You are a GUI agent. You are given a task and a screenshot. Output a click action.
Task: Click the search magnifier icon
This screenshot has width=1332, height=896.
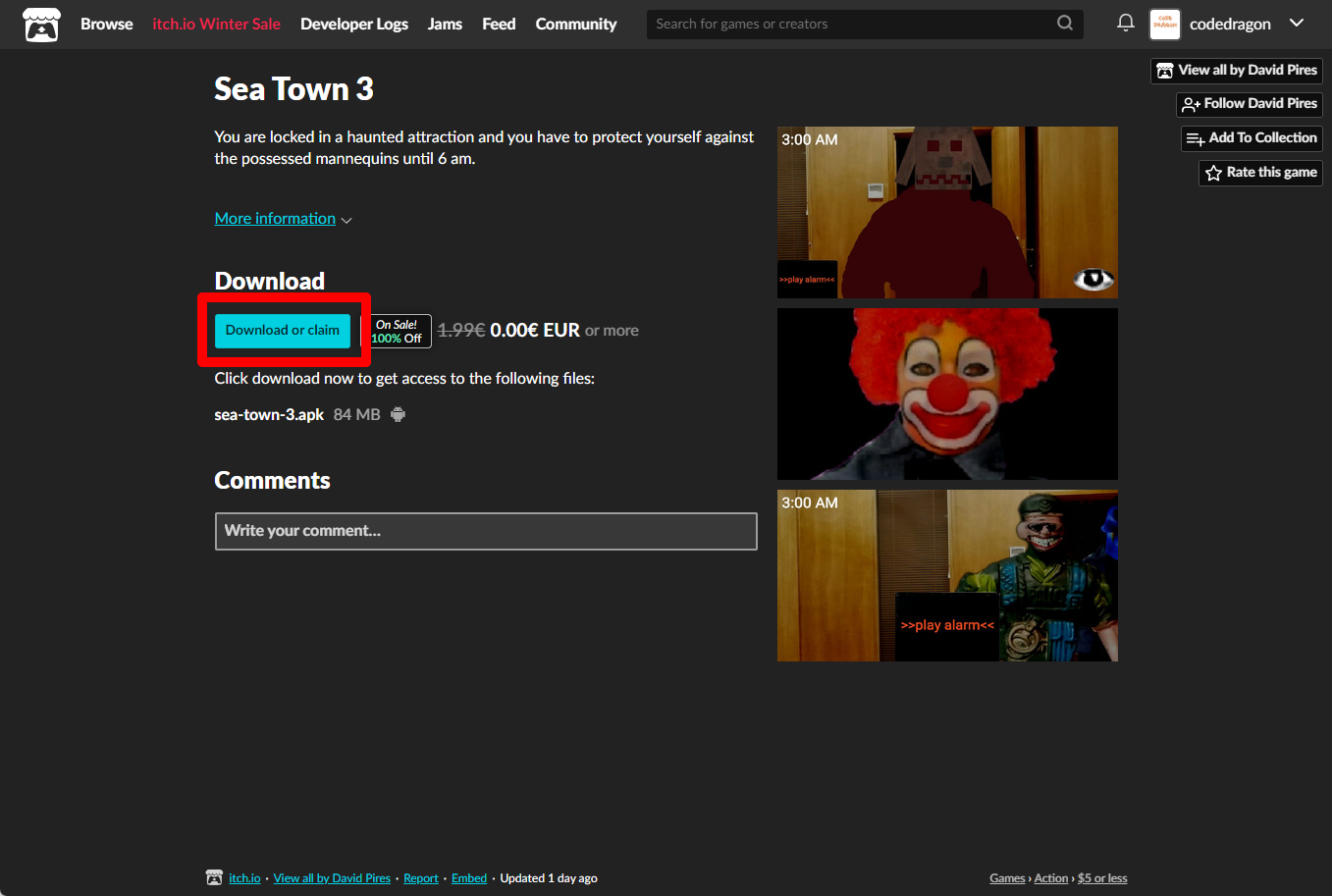tap(1065, 24)
